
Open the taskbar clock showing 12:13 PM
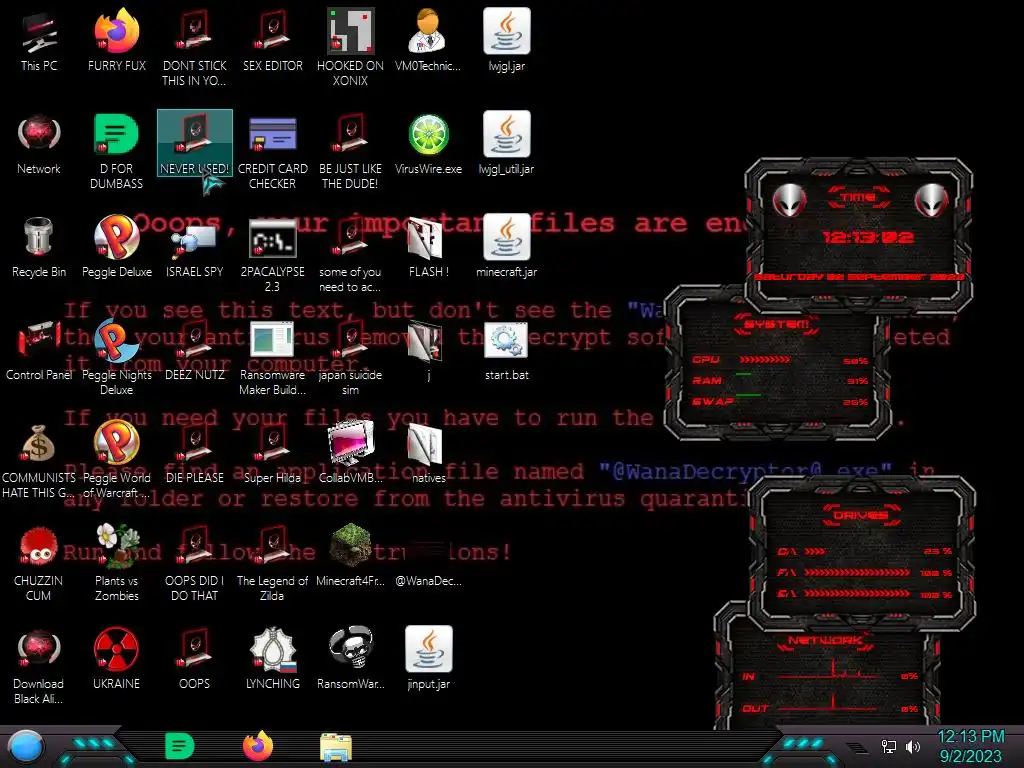coord(971,746)
